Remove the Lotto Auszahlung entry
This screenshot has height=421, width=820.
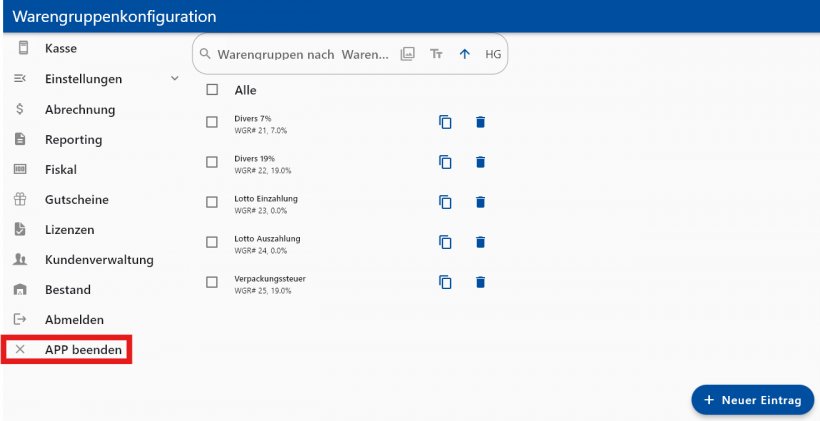(x=480, y=242)
